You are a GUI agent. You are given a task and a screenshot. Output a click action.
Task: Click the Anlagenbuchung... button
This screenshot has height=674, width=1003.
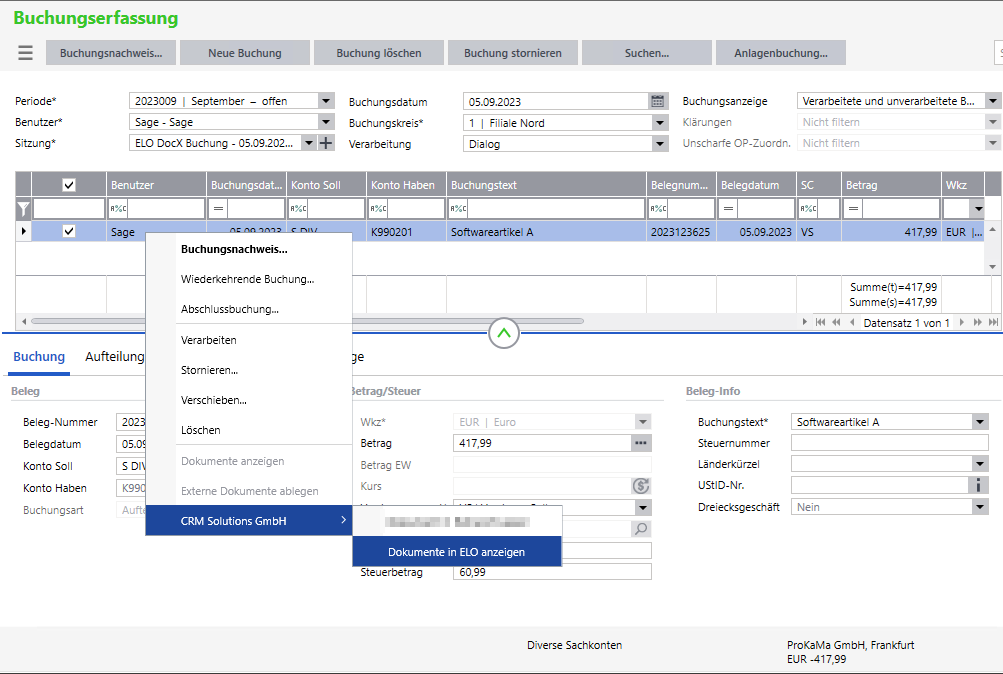click(x=780, y=52)
